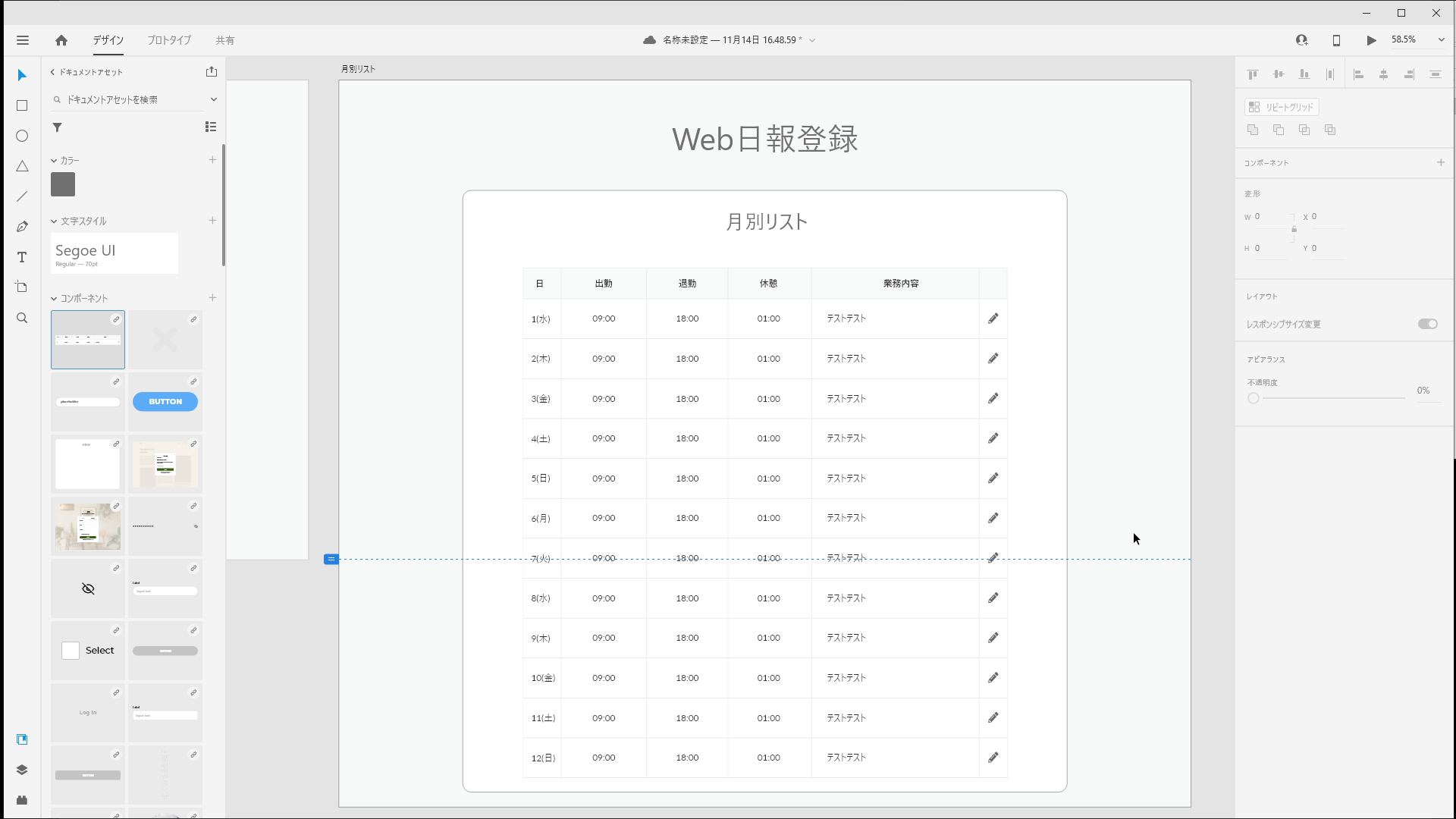
Task: Click the user invite icon
Action: click(1301, 40)
